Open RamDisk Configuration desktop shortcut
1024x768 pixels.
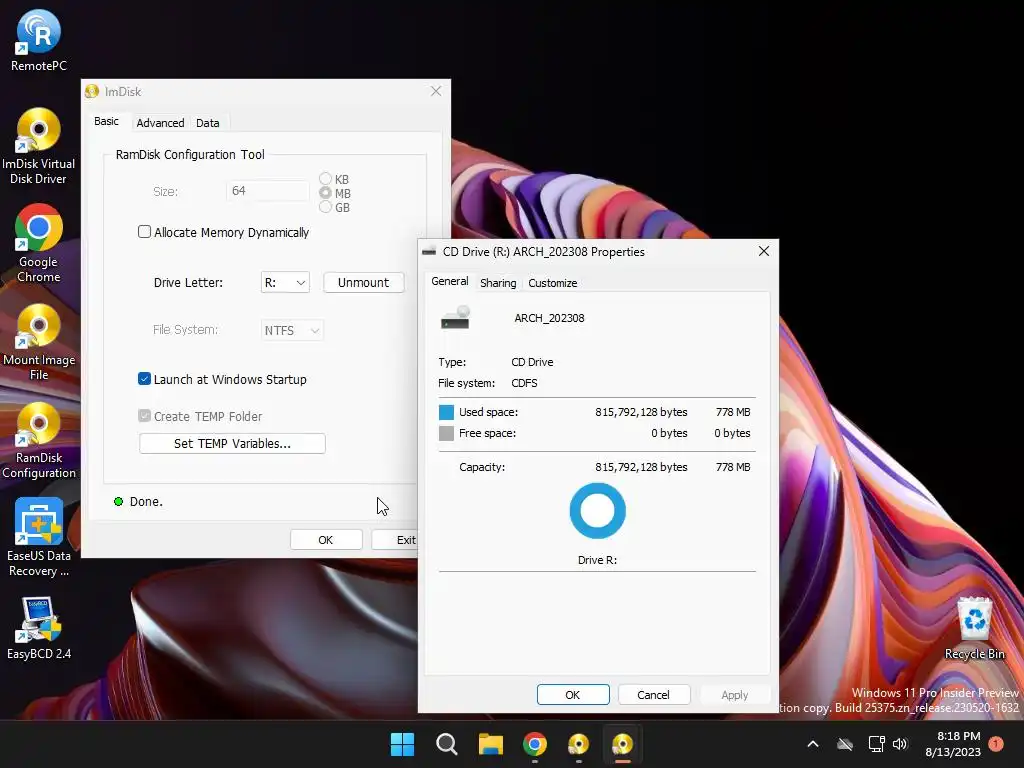point(39,440)
